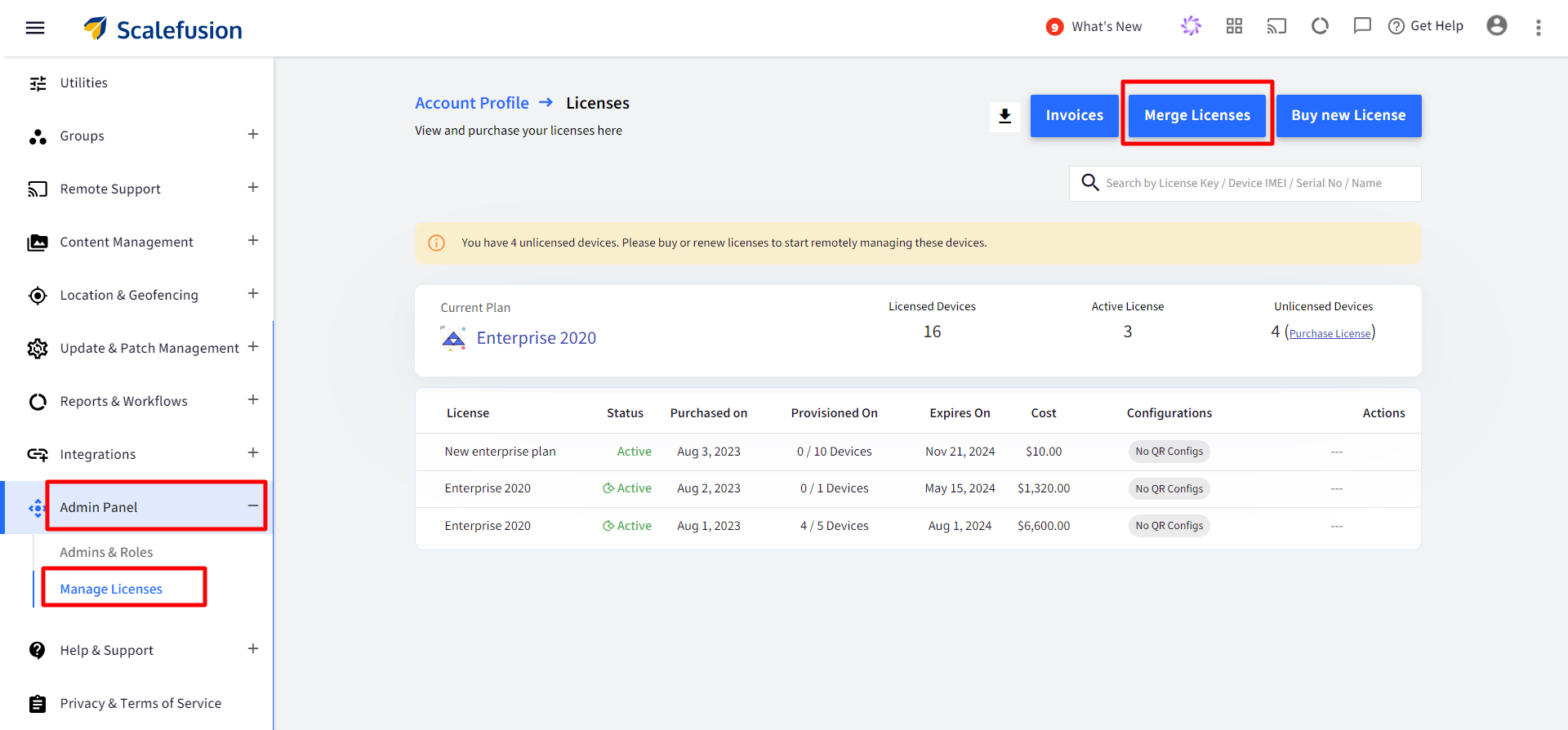Open the vertical three-dot options menu

pos(1539,28)
